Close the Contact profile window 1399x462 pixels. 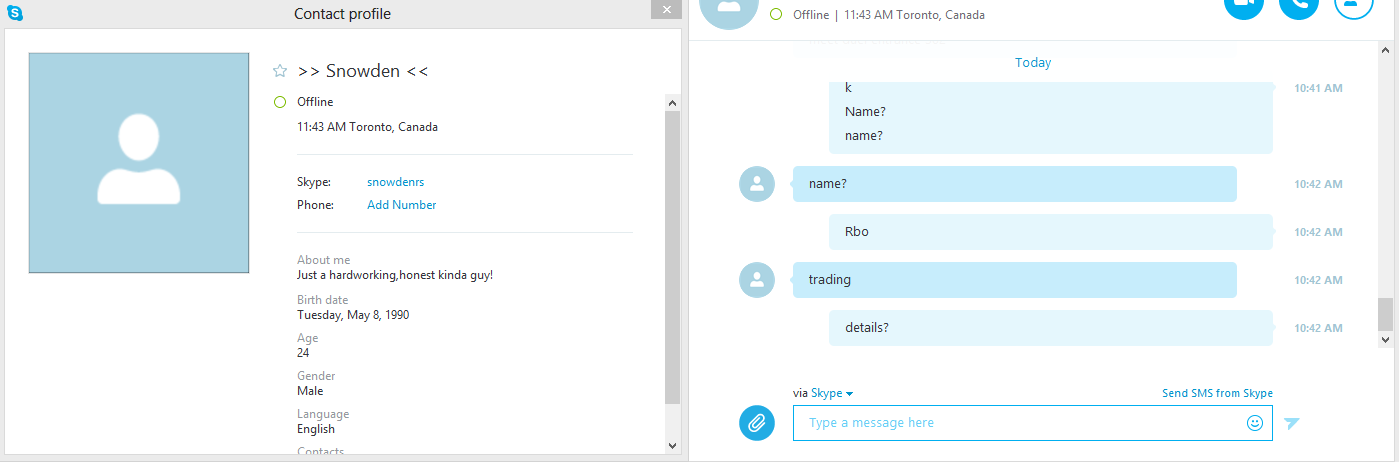(666, 9)
